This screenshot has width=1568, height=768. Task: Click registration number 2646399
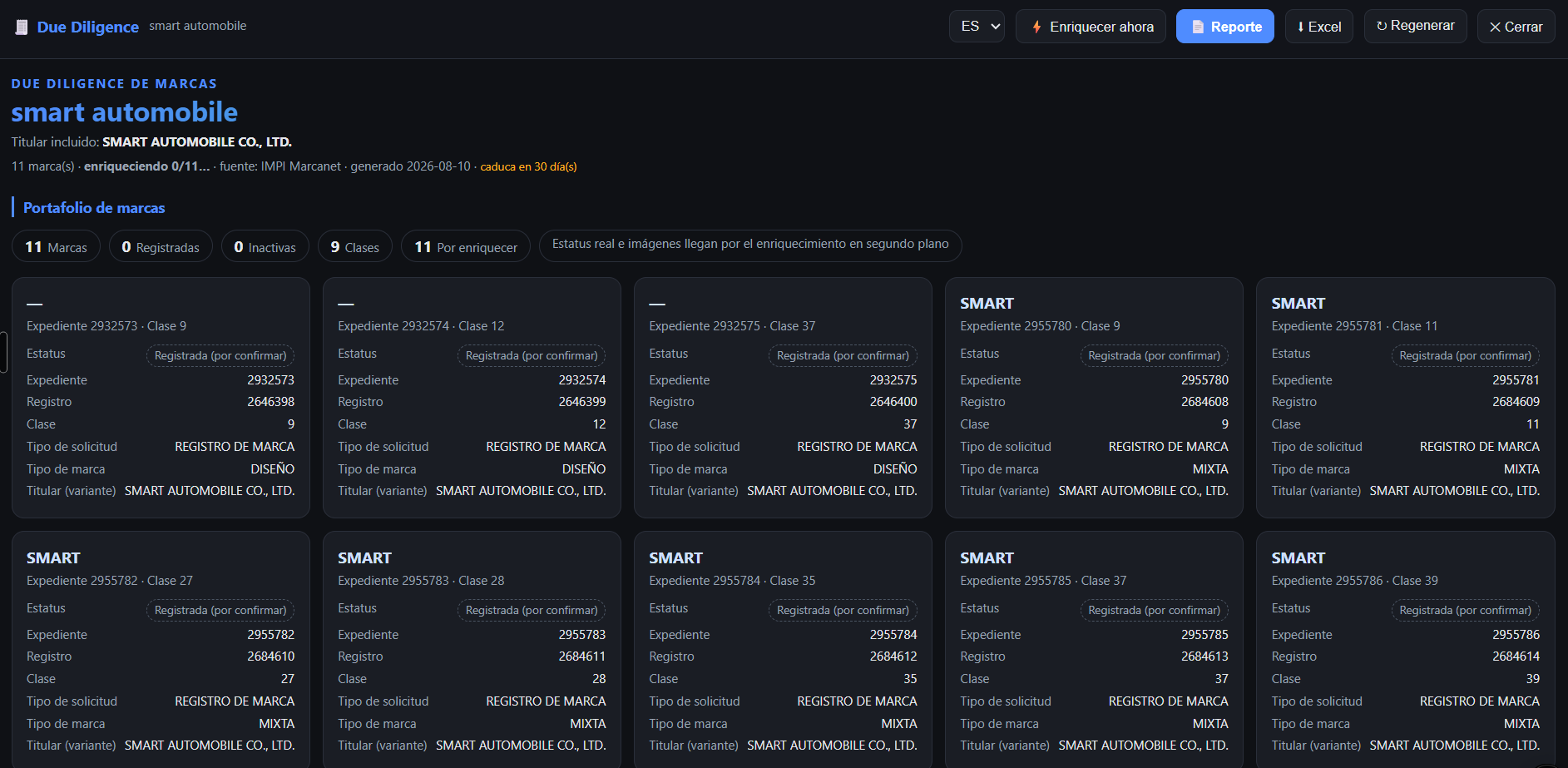click(582, 402)
